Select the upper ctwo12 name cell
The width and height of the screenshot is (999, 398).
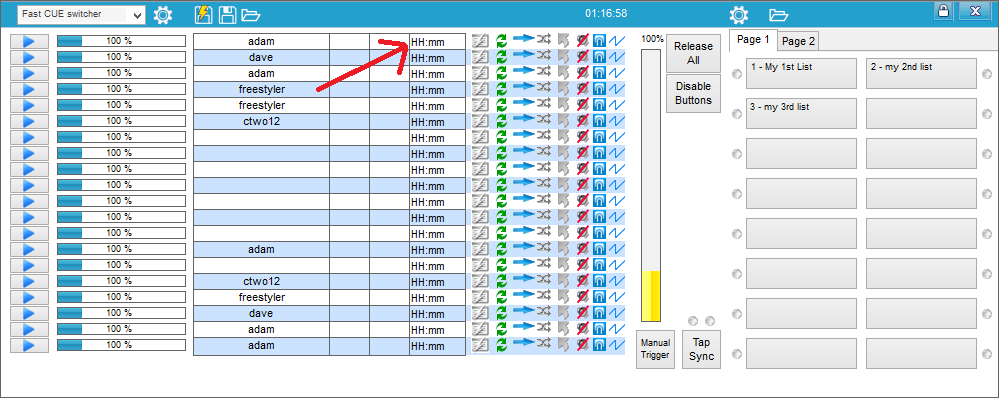click(x=261, y=122)
